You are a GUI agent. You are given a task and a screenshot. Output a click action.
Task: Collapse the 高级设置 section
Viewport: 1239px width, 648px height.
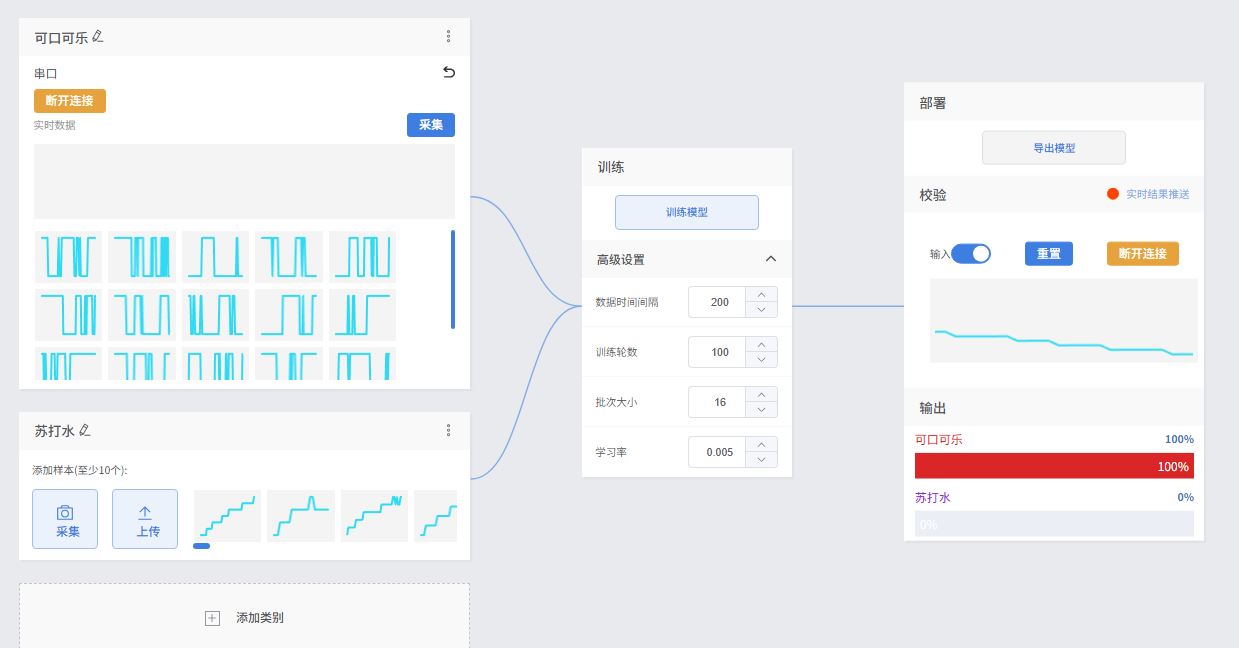[x=770, y=259]
